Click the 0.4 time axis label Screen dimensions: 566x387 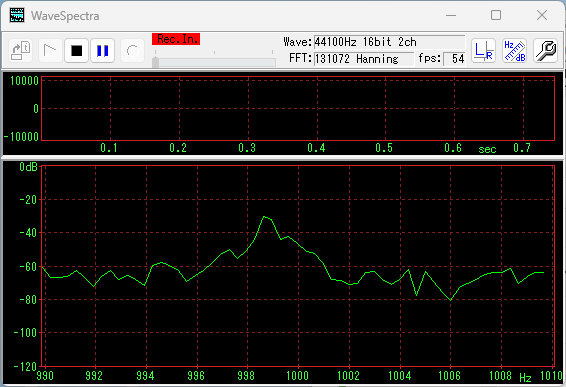tap(316, 148)
